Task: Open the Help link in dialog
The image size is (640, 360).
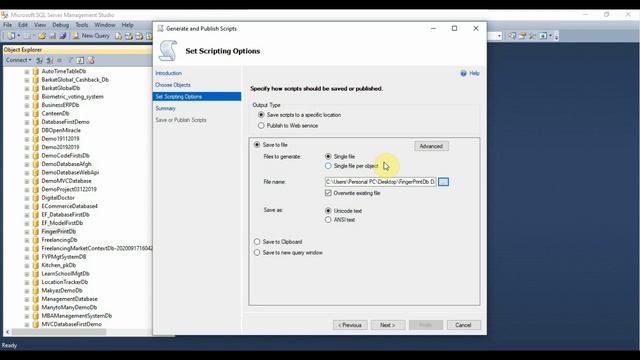Action: point(474,73)
